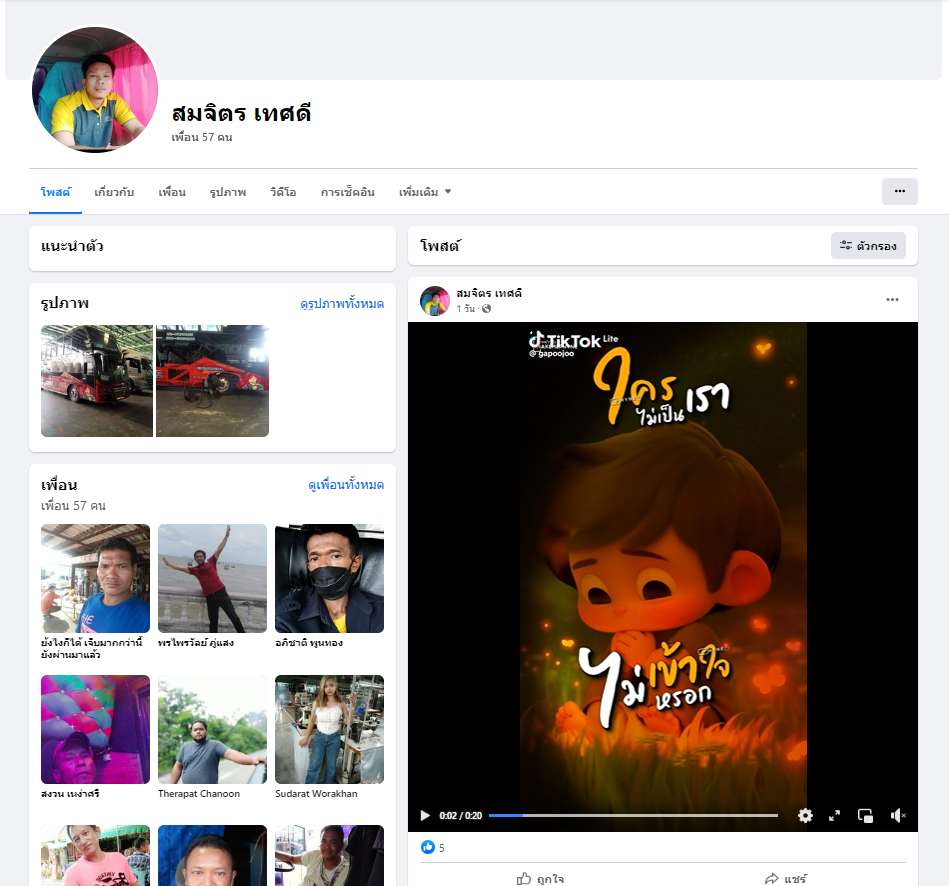This screenshot has height=886, width=949.
Task: Open friend photo above ยังไงก็ได้ caption
Action: coord(95,578)
